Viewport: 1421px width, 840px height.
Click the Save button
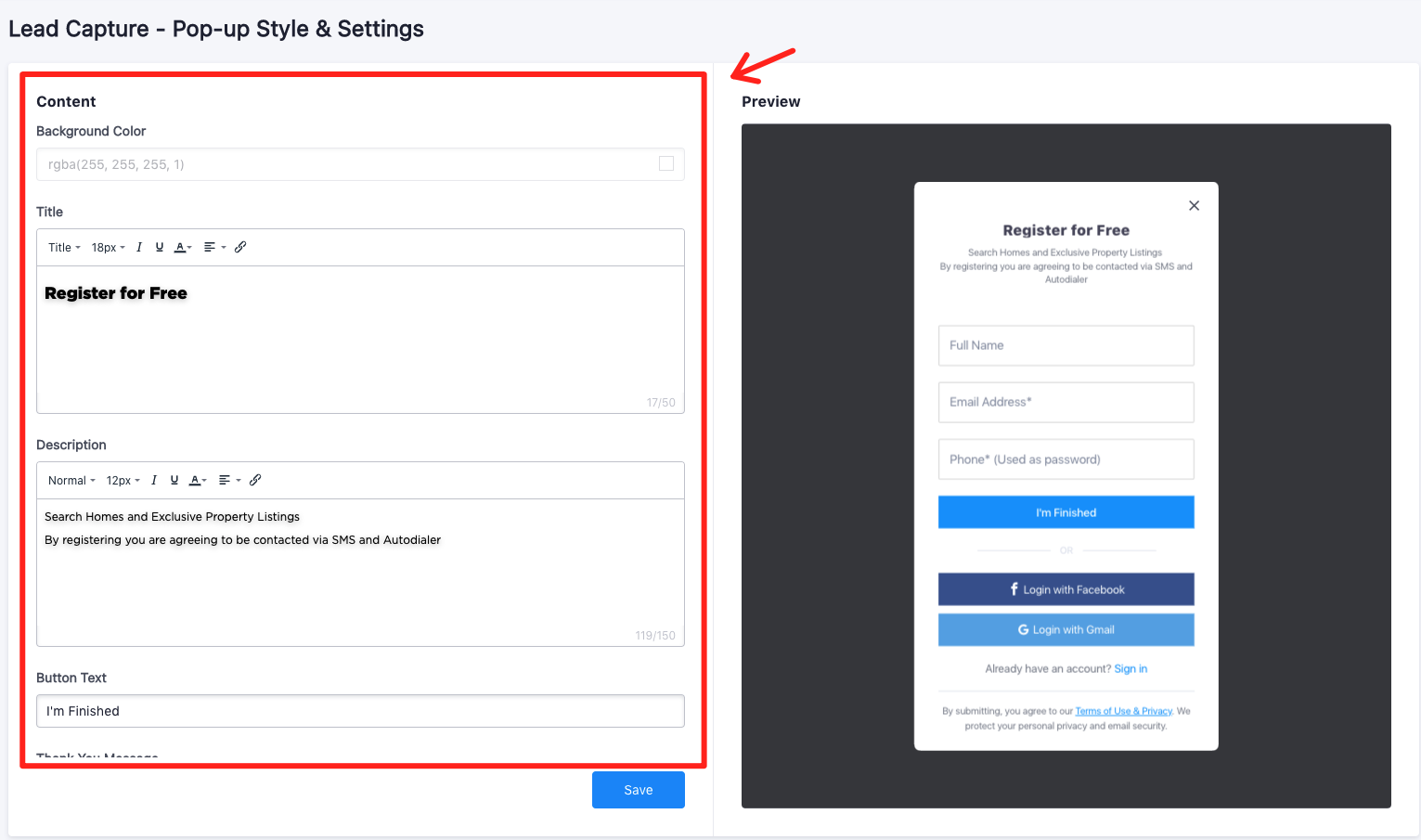coord(638,790)
